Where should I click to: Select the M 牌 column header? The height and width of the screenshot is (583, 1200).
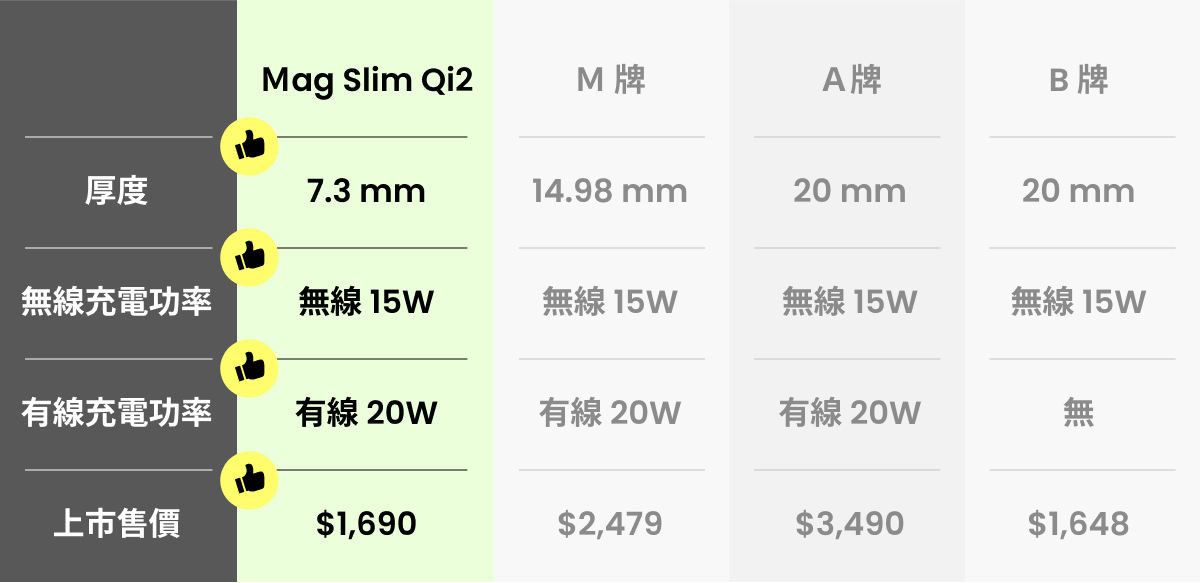[611, 81]
